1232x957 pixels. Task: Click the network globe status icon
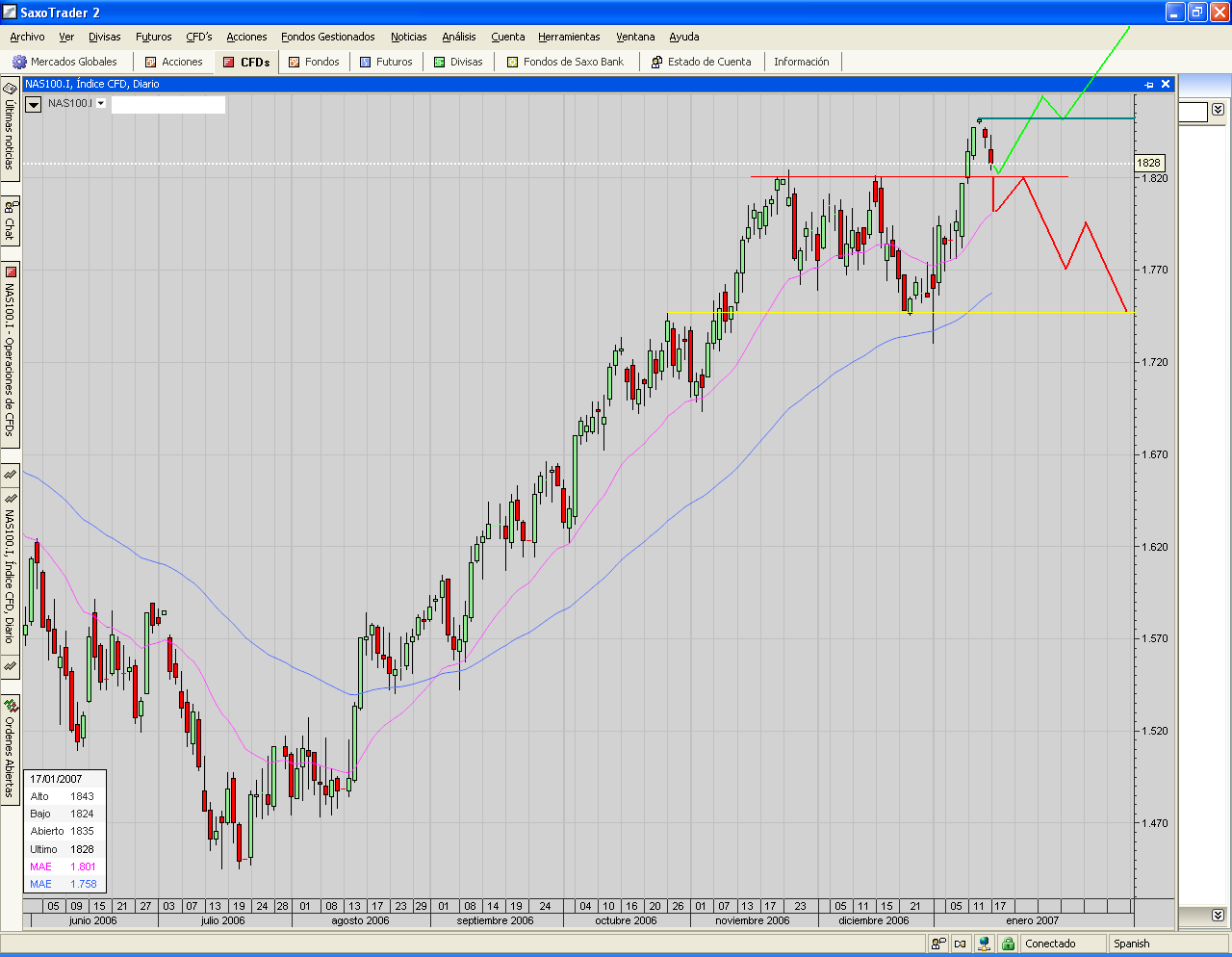(x=984, y=944)
